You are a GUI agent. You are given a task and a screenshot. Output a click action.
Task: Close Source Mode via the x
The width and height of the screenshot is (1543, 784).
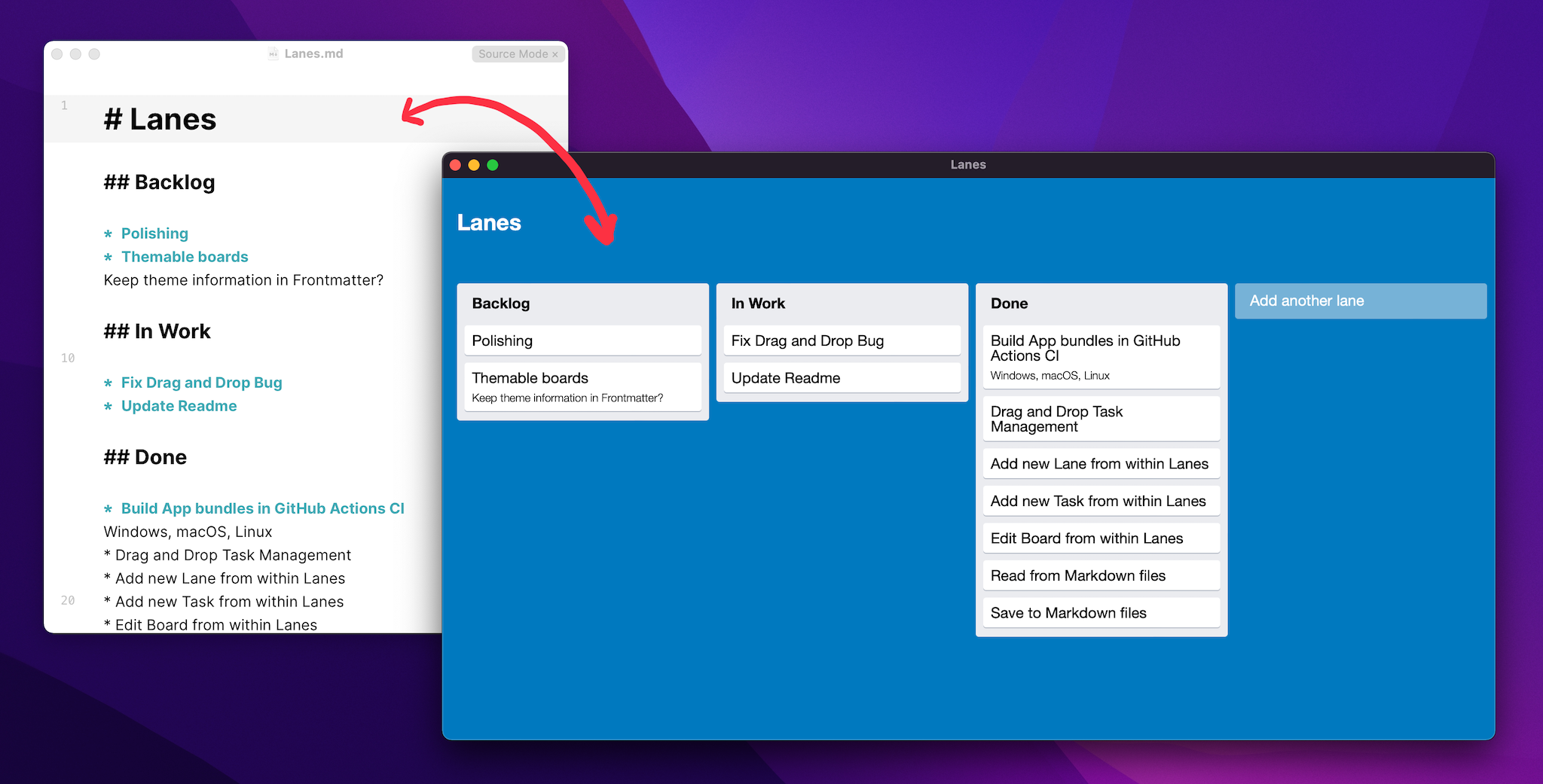point(555,54)
